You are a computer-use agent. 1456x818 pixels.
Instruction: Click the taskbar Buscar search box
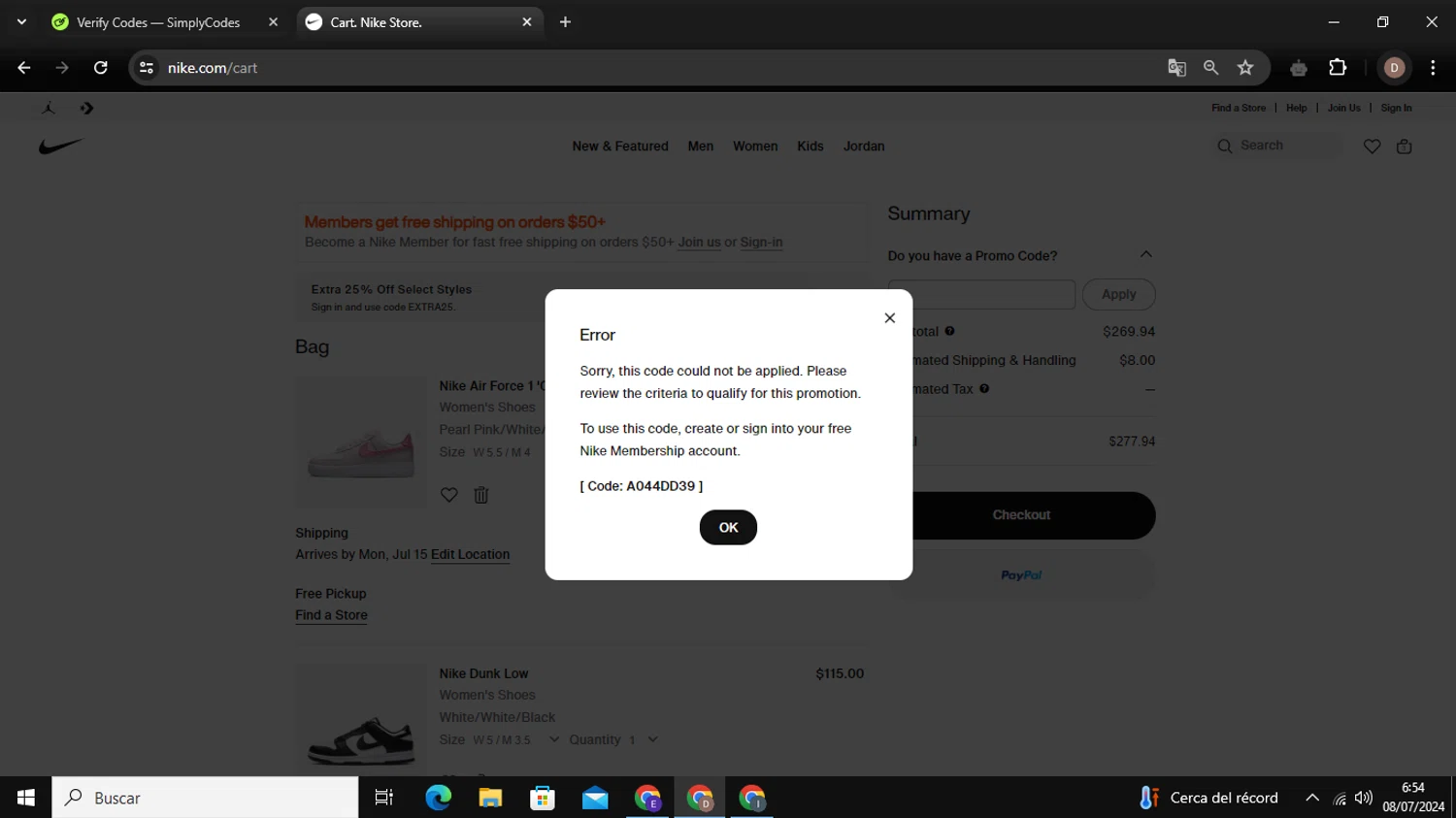pyautogui.click(x=205, y=798)
